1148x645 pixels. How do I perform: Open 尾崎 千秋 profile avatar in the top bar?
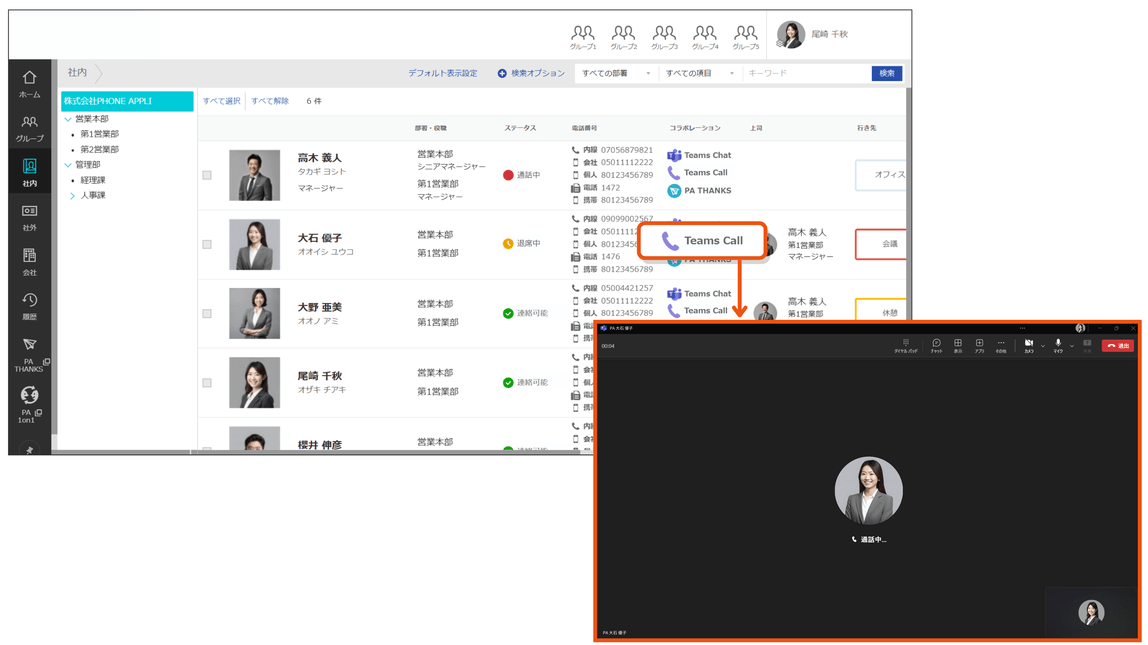(x=791, y=34)
